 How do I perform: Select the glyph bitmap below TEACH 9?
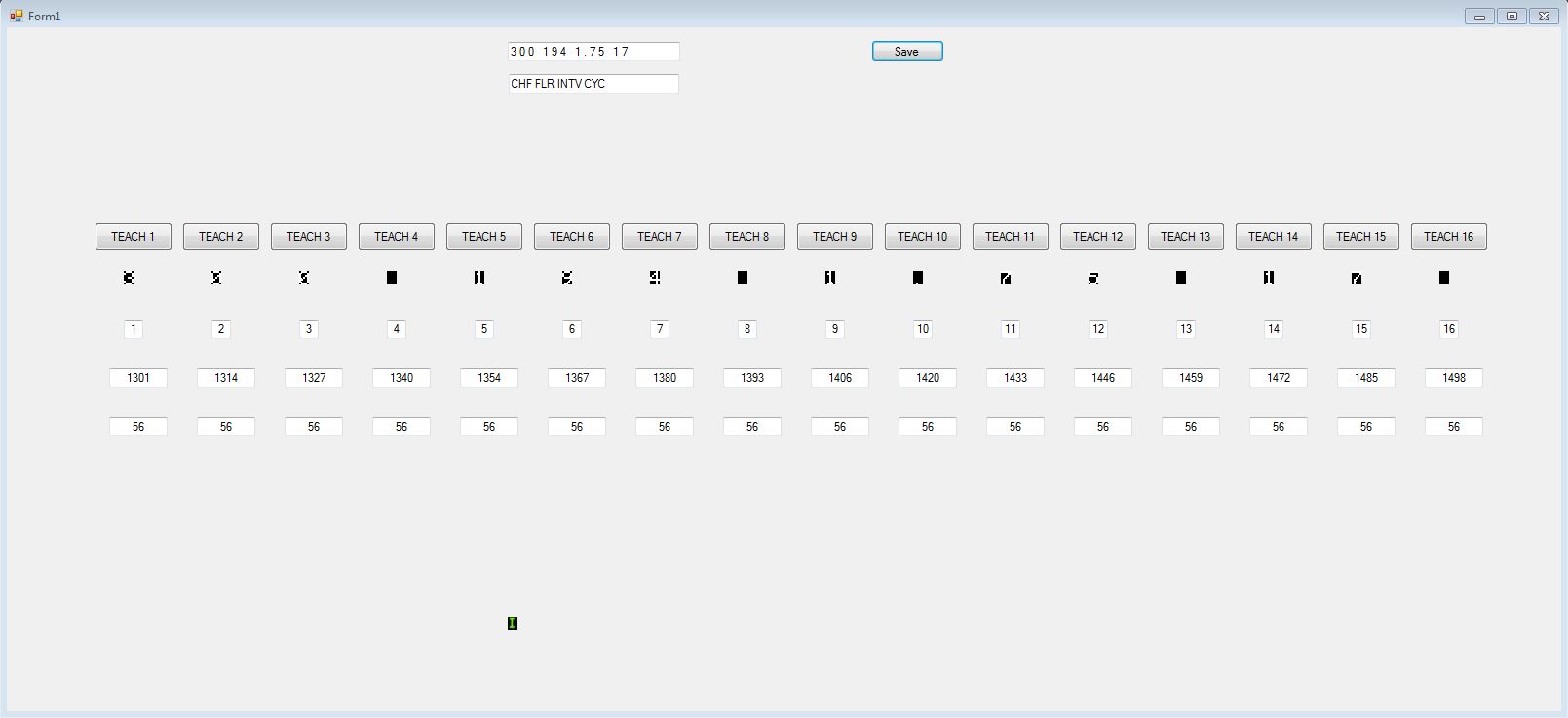830,278
